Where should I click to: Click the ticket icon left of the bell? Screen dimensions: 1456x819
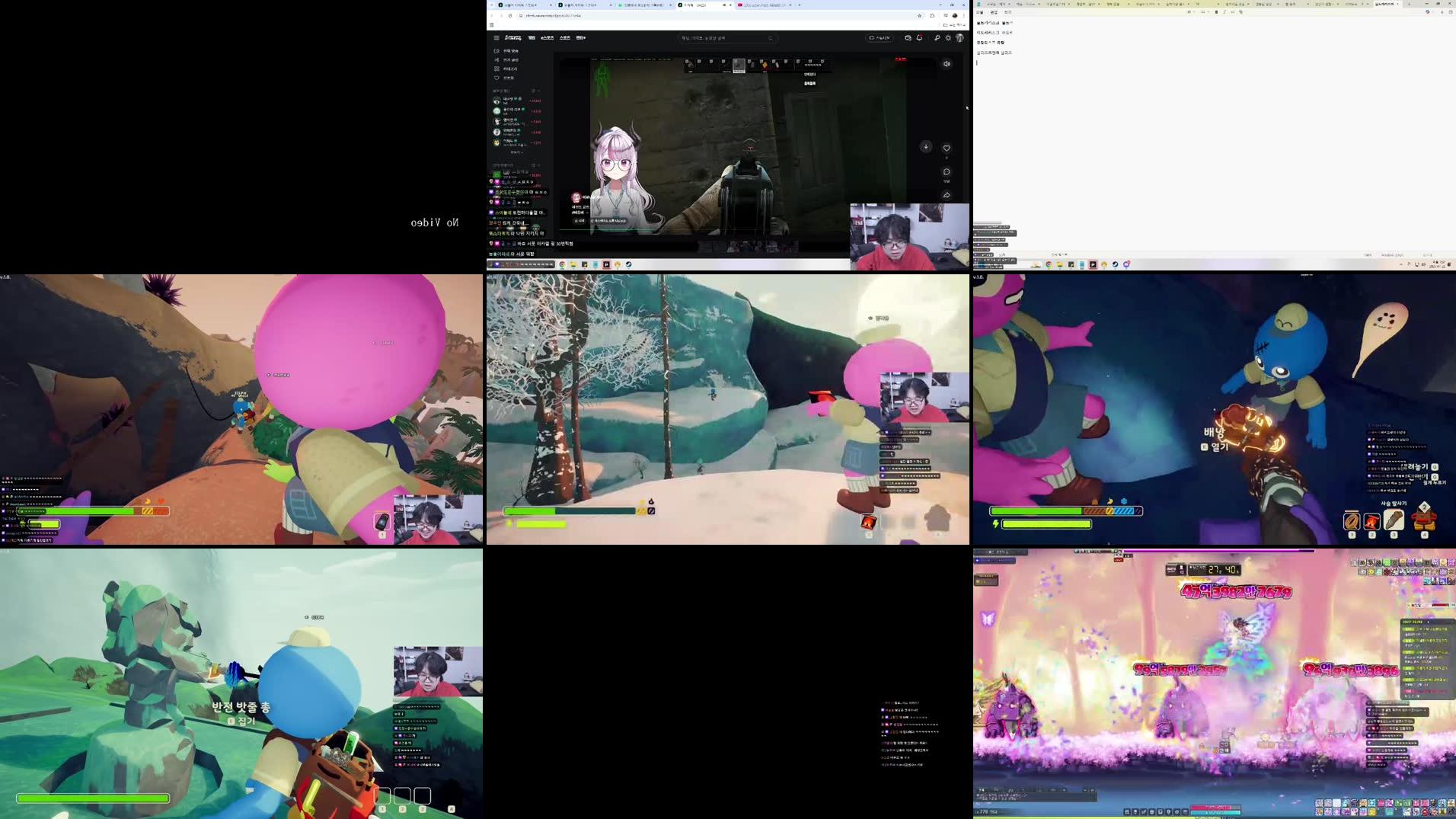pyautogui.click(x=908, y=37)
